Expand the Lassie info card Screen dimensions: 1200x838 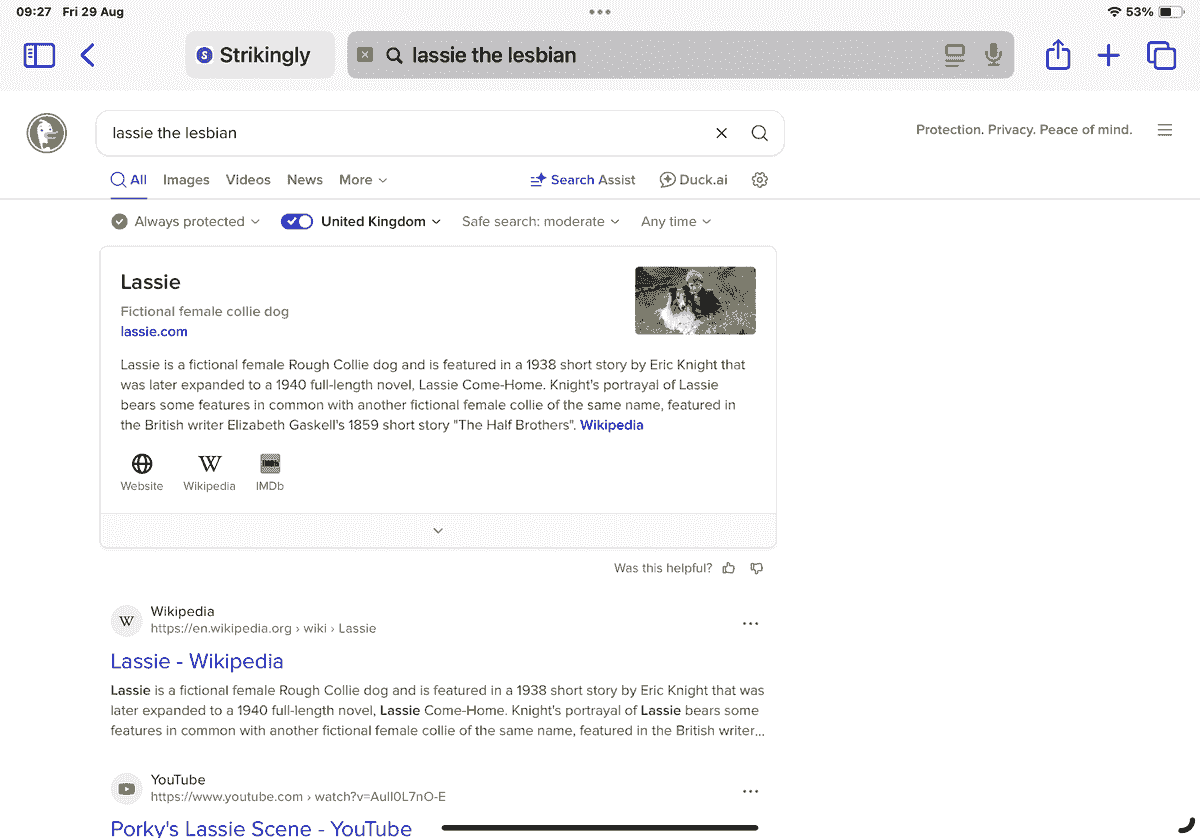438,531
